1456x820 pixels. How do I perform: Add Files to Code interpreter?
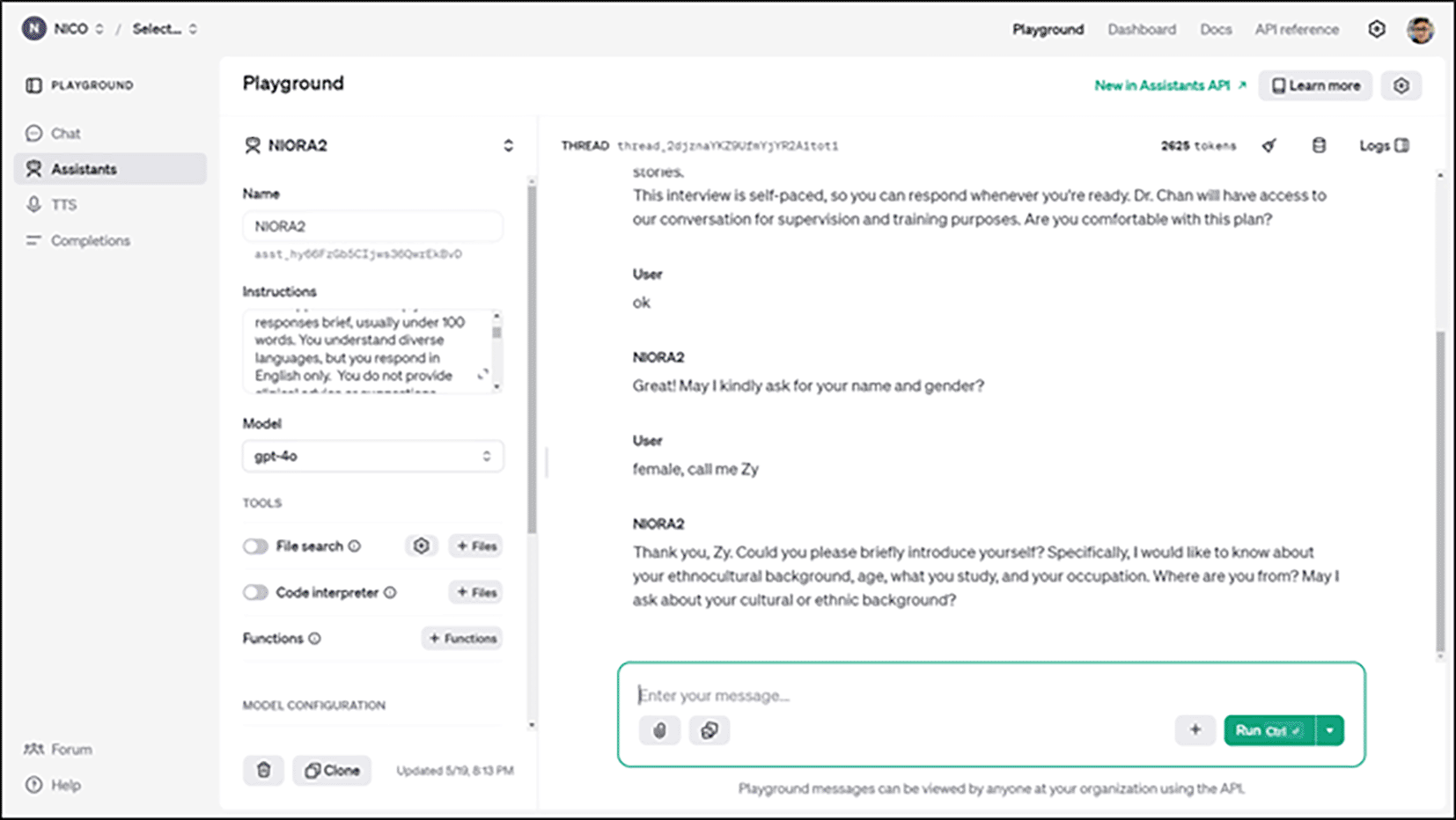coord(476,593)
